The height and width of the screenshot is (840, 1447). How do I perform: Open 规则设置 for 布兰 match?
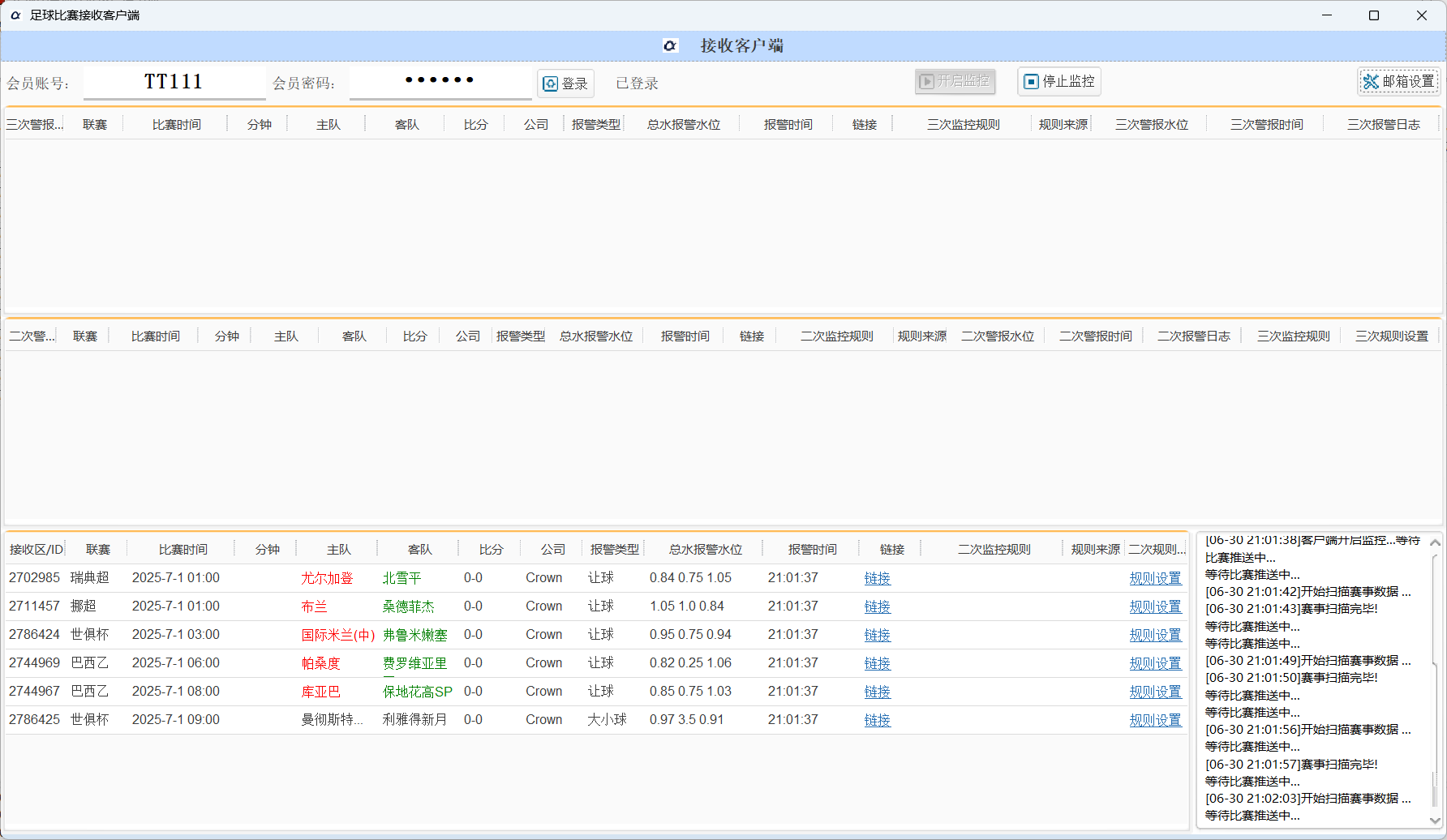tap(1155, 606)
